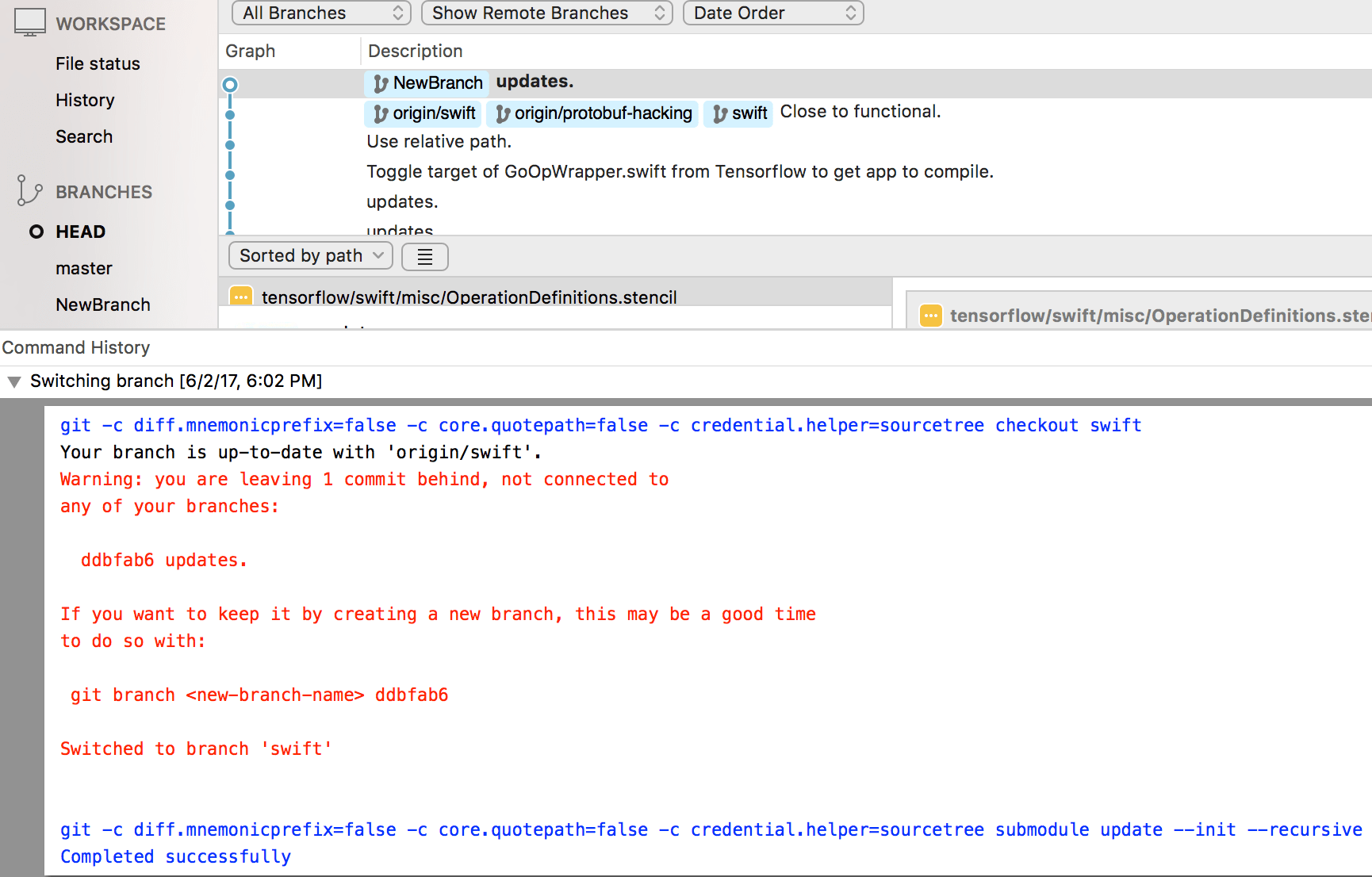Image resolution: width=1372 pixels, height=877 pixels.
Task: Click the Command History header
Action: [76, 347]
